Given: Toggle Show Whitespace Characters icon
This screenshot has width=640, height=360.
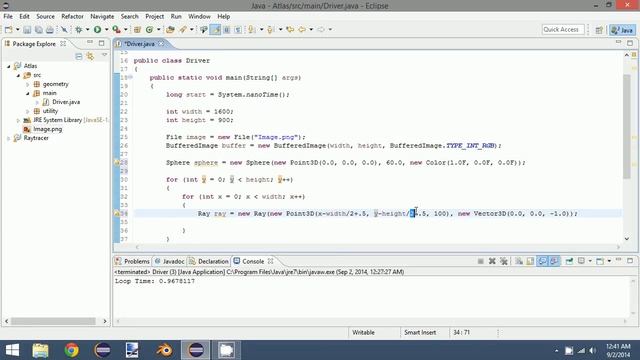Looking at the screenshot, I should [238, 29].
